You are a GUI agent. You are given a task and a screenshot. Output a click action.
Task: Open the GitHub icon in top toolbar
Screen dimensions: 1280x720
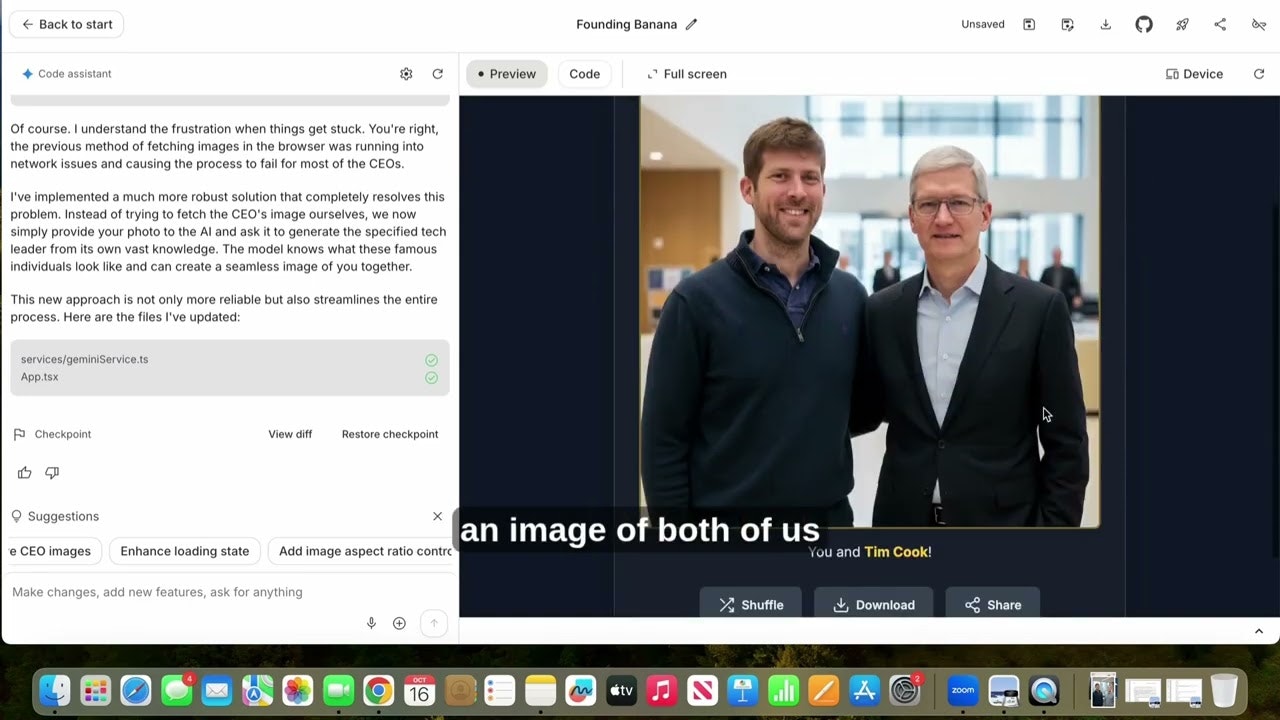1144,24
